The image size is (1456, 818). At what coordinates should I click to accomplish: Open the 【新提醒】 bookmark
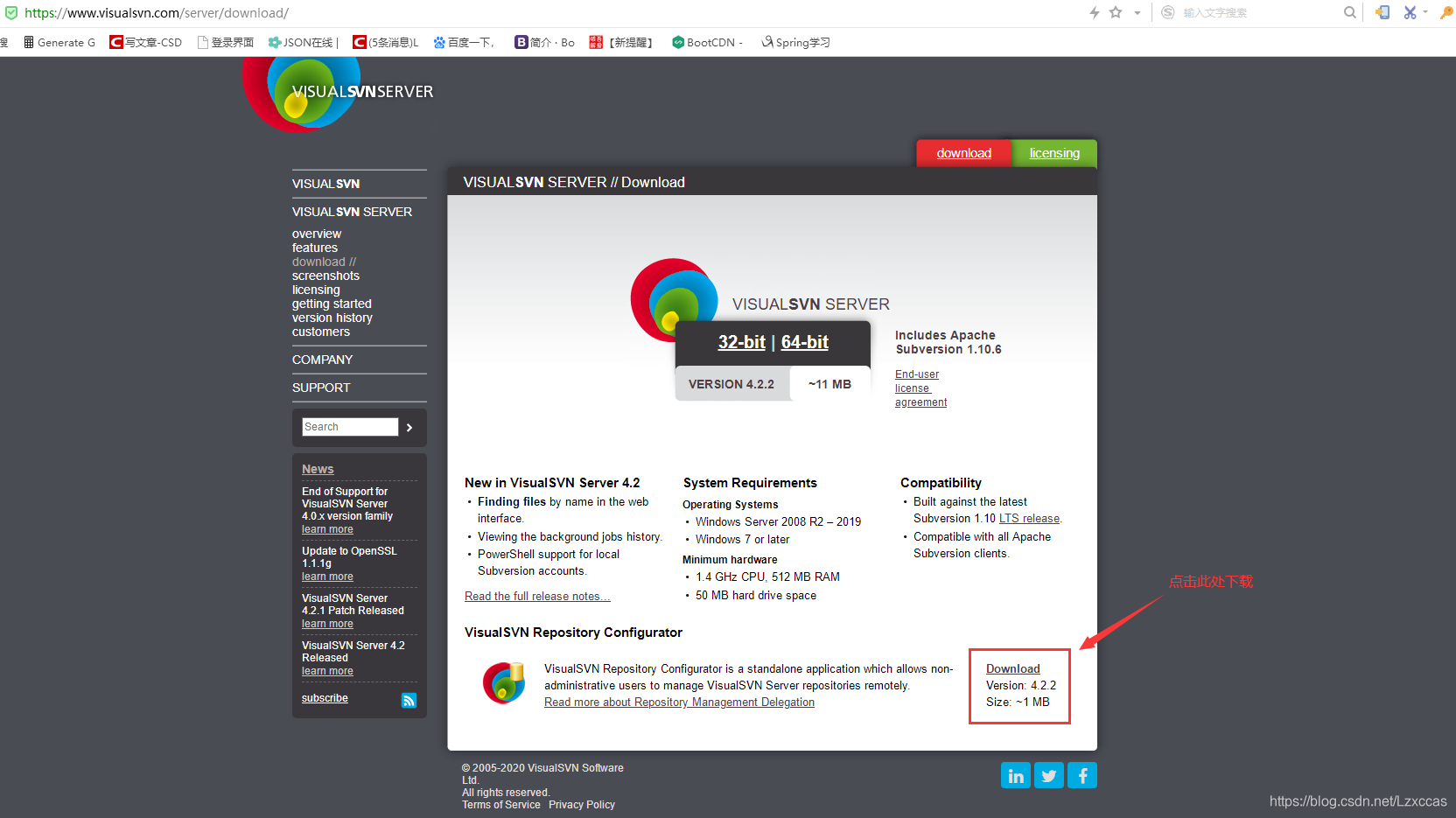(621, 42)
